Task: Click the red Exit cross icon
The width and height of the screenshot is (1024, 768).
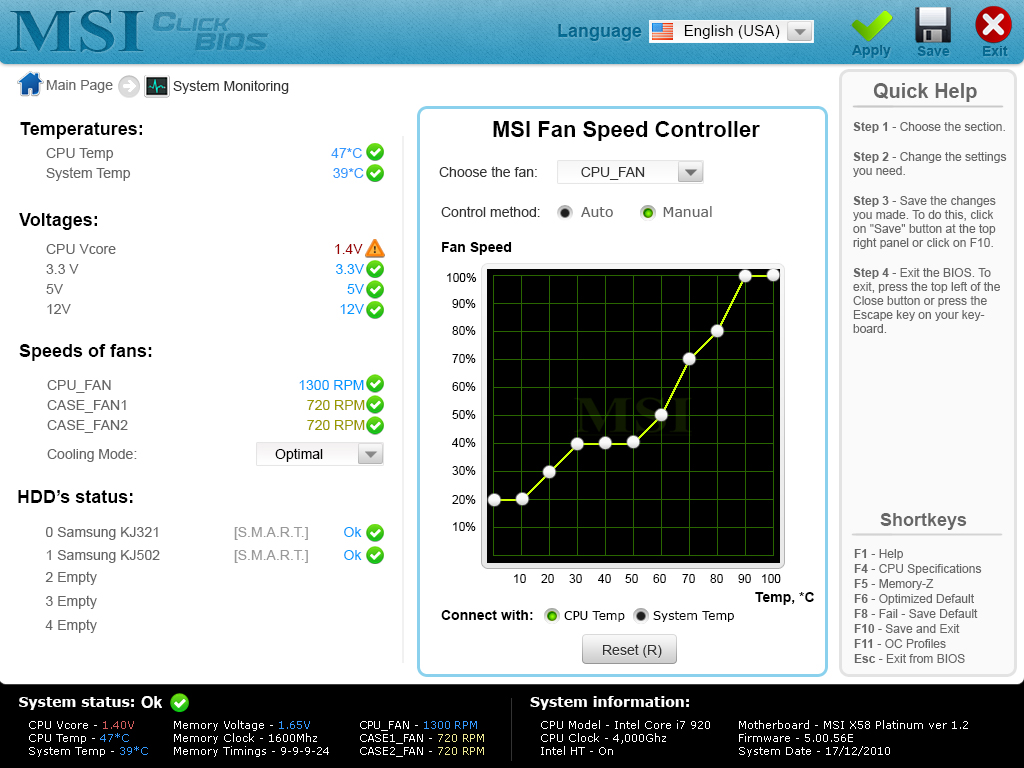Action: click(993, 25)
